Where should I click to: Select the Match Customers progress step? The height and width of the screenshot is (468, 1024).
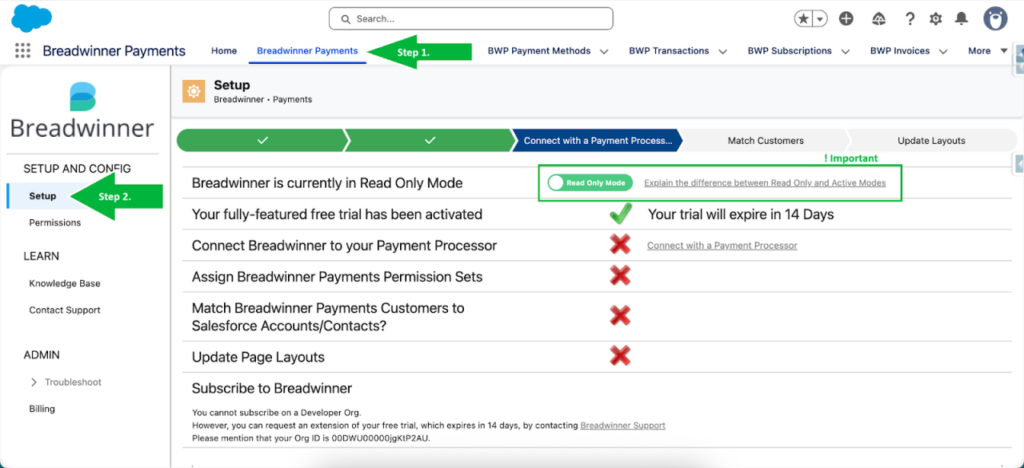(765, 140)
